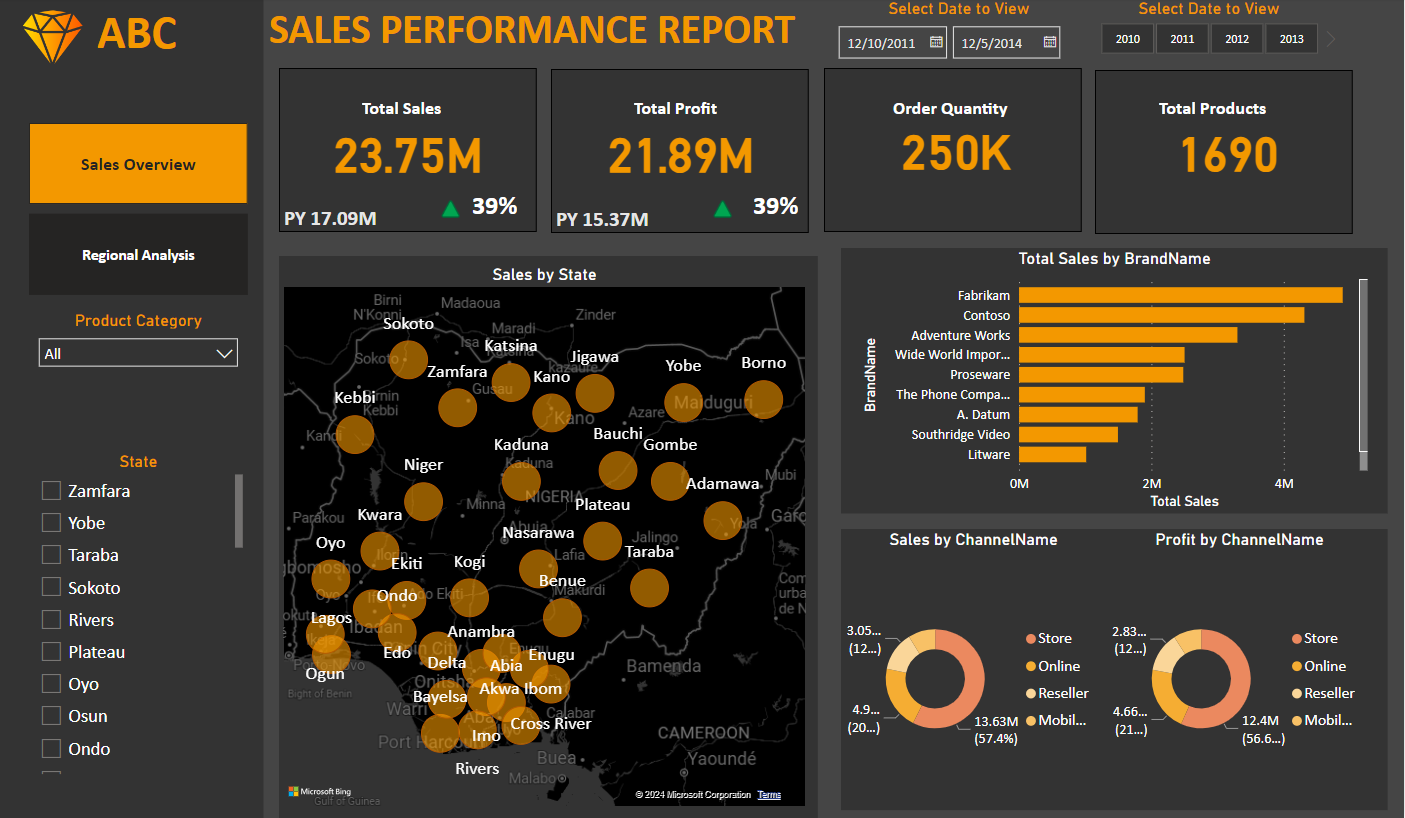Click the ABC diamond logo icon
The height and width of the screenshot is (818, 1405).
tap(52, 37)
